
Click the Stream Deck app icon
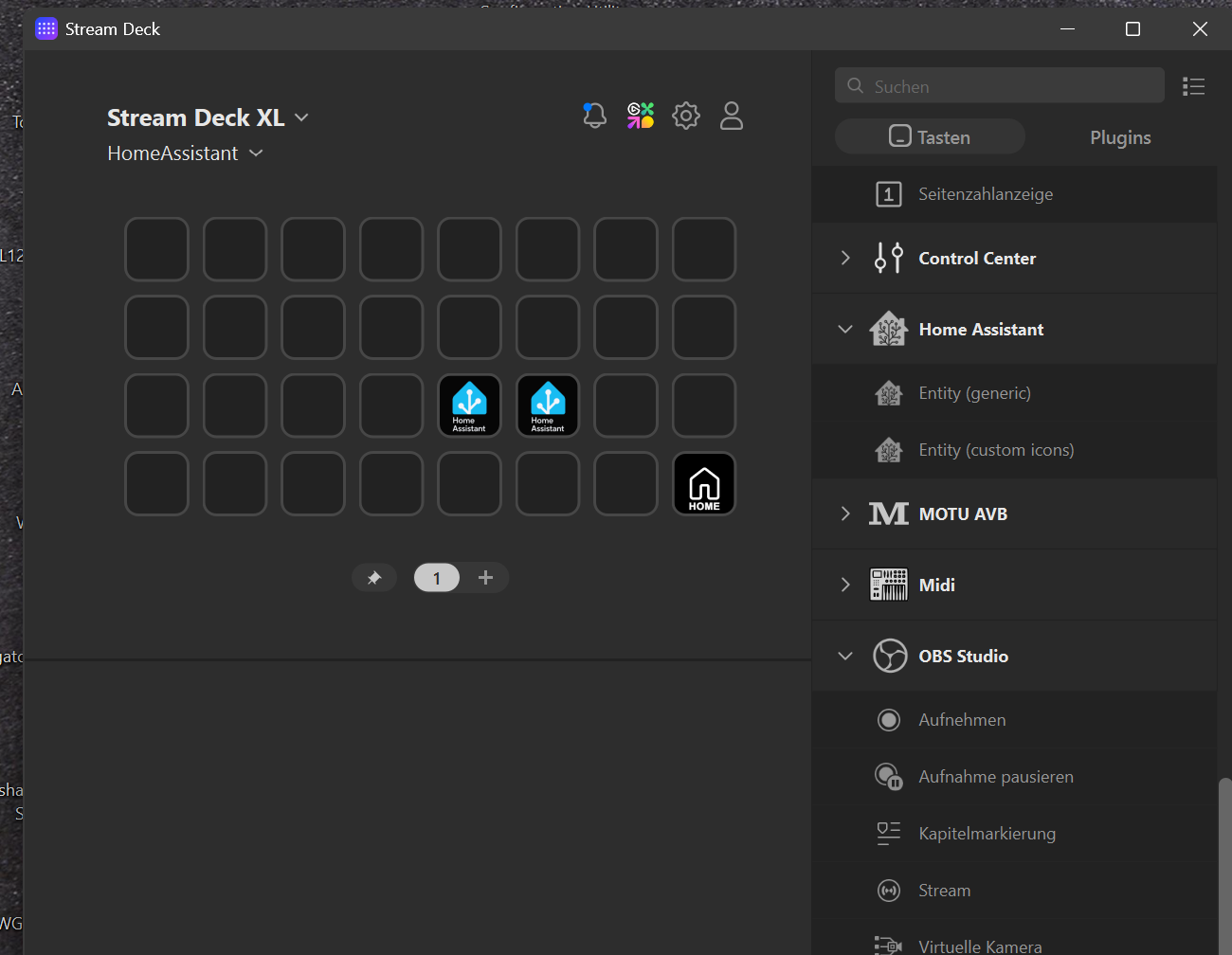click(46, 28)
